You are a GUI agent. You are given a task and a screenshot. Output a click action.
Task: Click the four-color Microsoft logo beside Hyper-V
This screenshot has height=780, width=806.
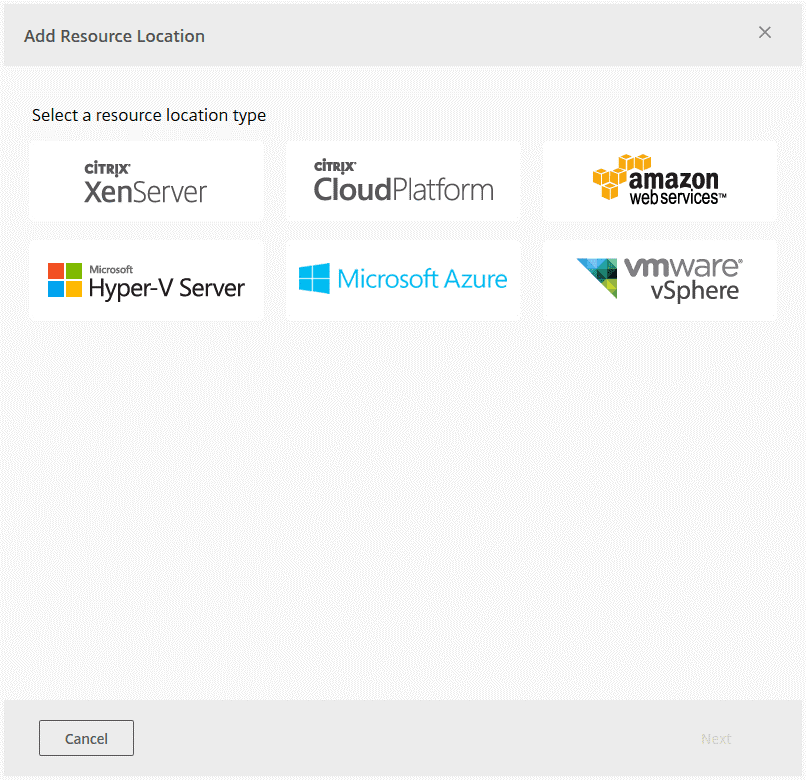pos(65,280)
